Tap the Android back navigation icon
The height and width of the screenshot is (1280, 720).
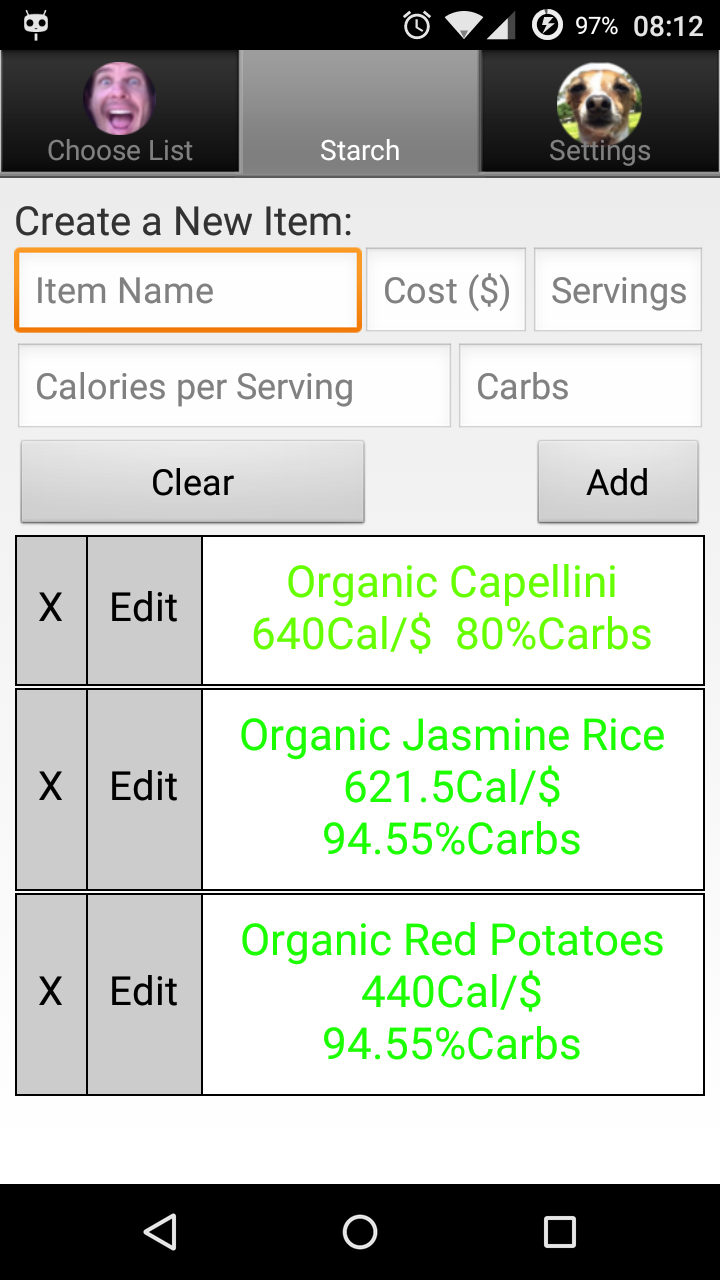point(160,1232)
